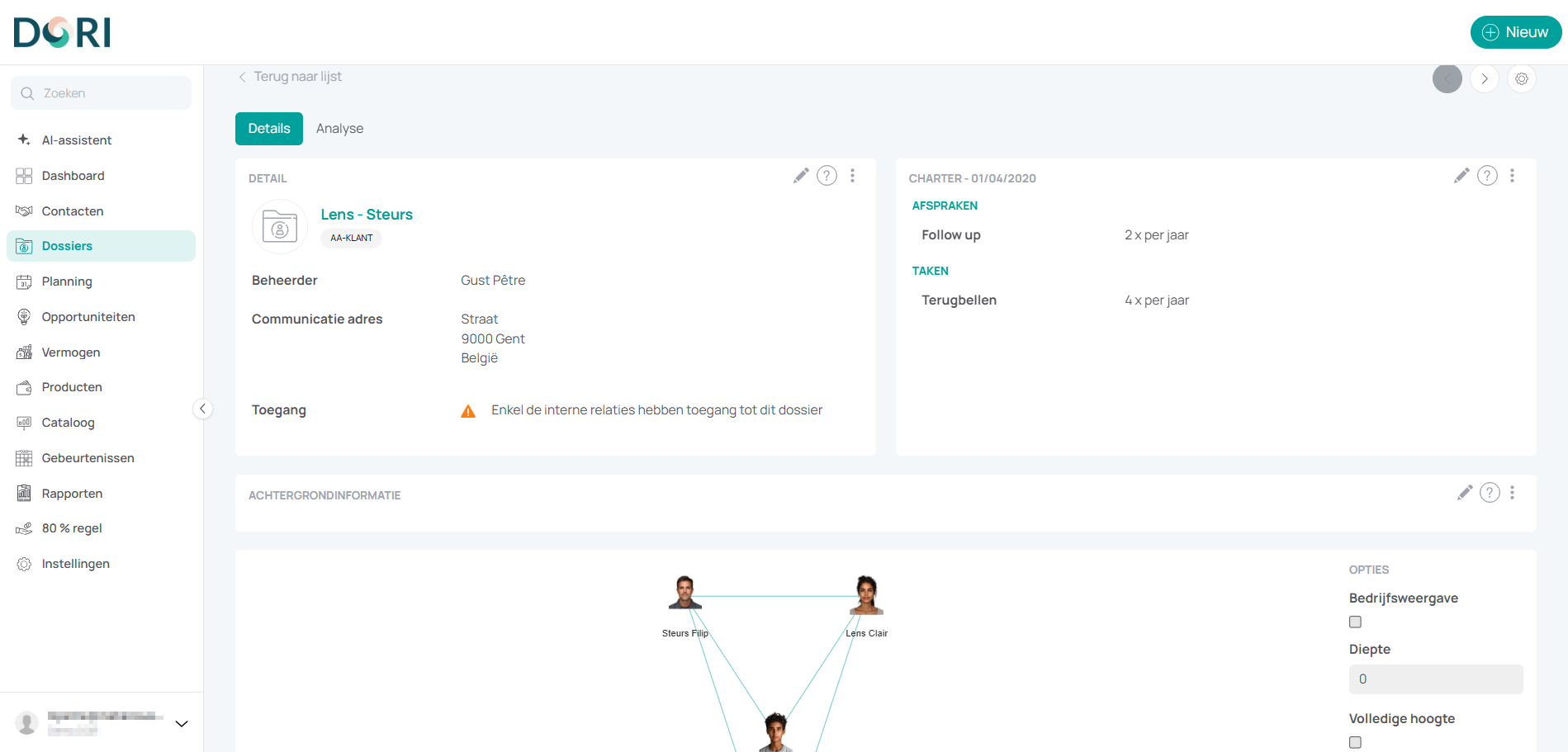Edit the Achtergrondinformatie section
The image size is (1568, 752).
tap(1464, 493)
